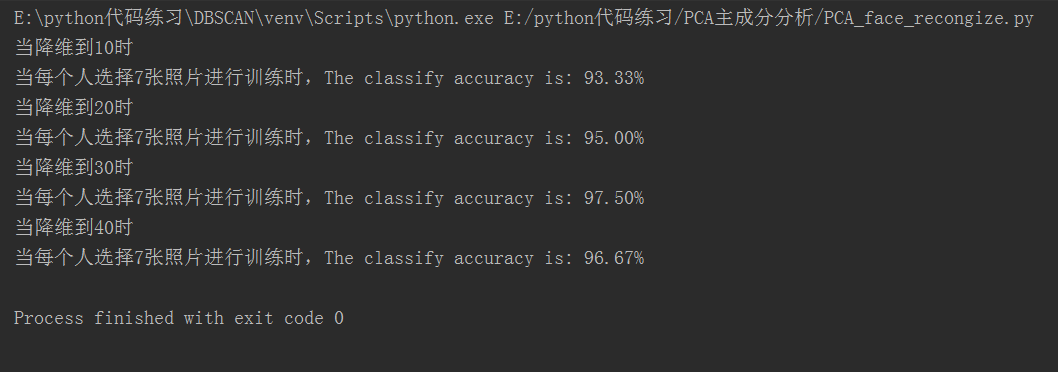Click the word "accuracy" on the 96.67% line
The height and width of the screenshot is (372, 1058).
pyautogui.click(x=494, y=259)
